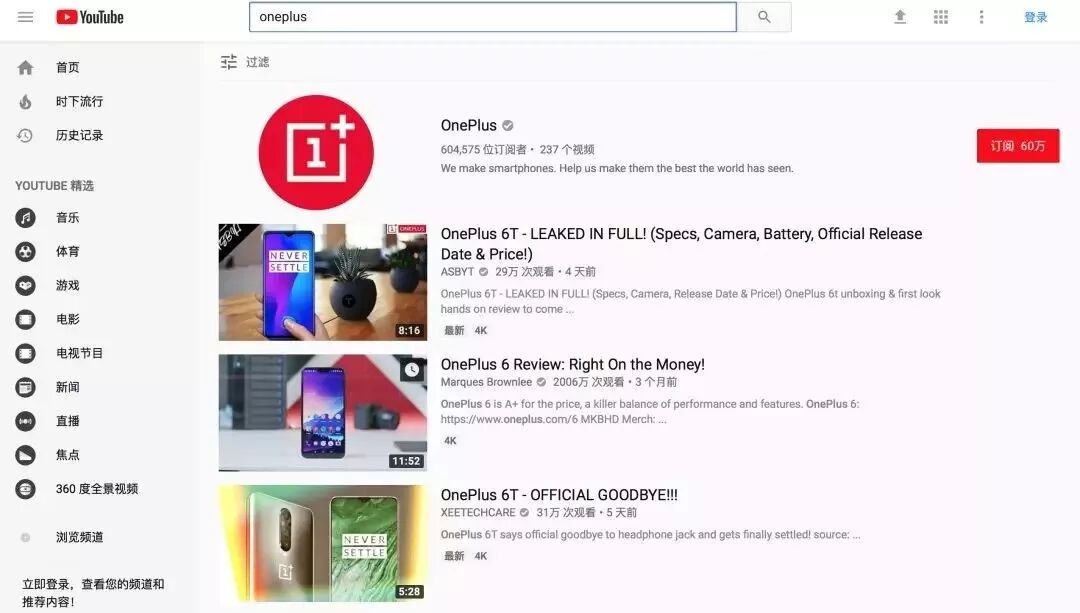Click the live broadcast icon
This screenshot has width=1080, height=613.
tap(25, 421)
